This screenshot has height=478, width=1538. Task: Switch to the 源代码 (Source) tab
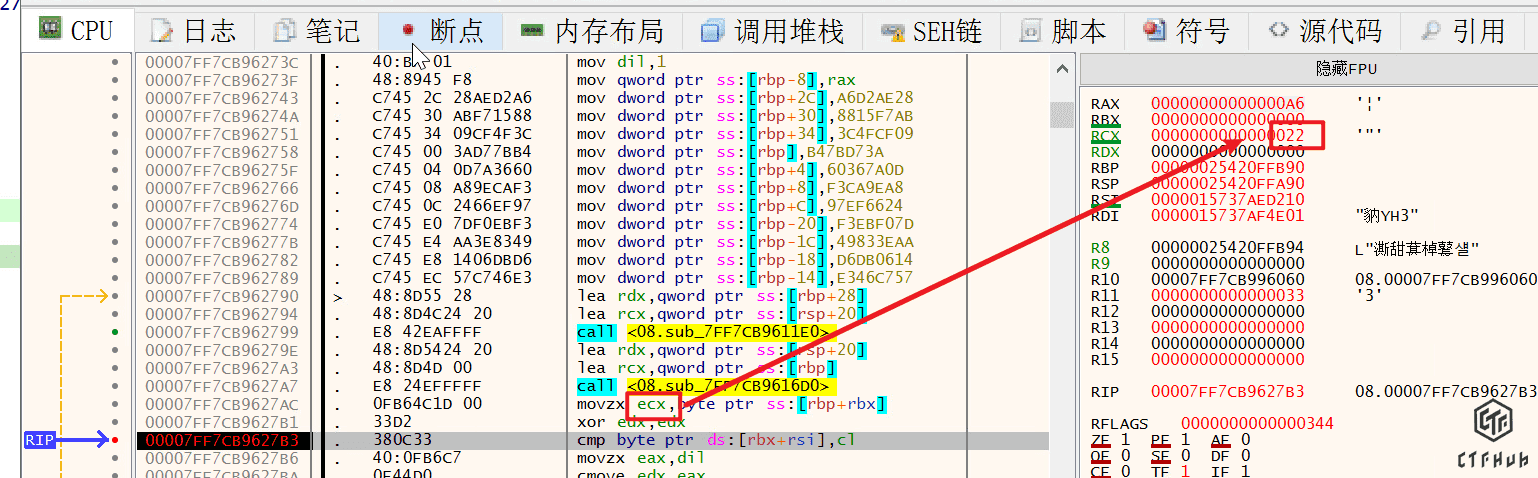point(1324,31)
